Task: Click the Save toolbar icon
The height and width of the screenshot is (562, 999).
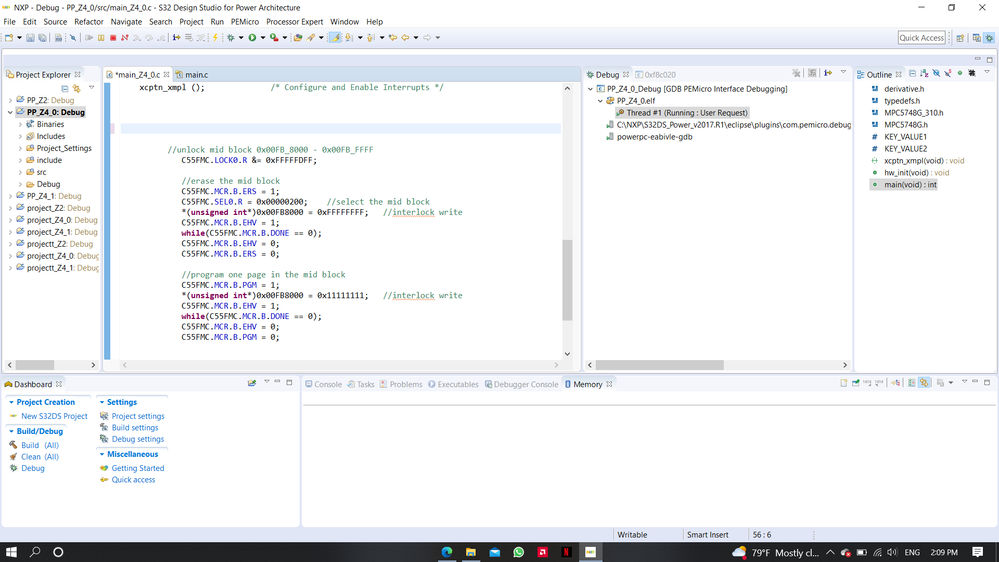Action: (x=31, y=38)
